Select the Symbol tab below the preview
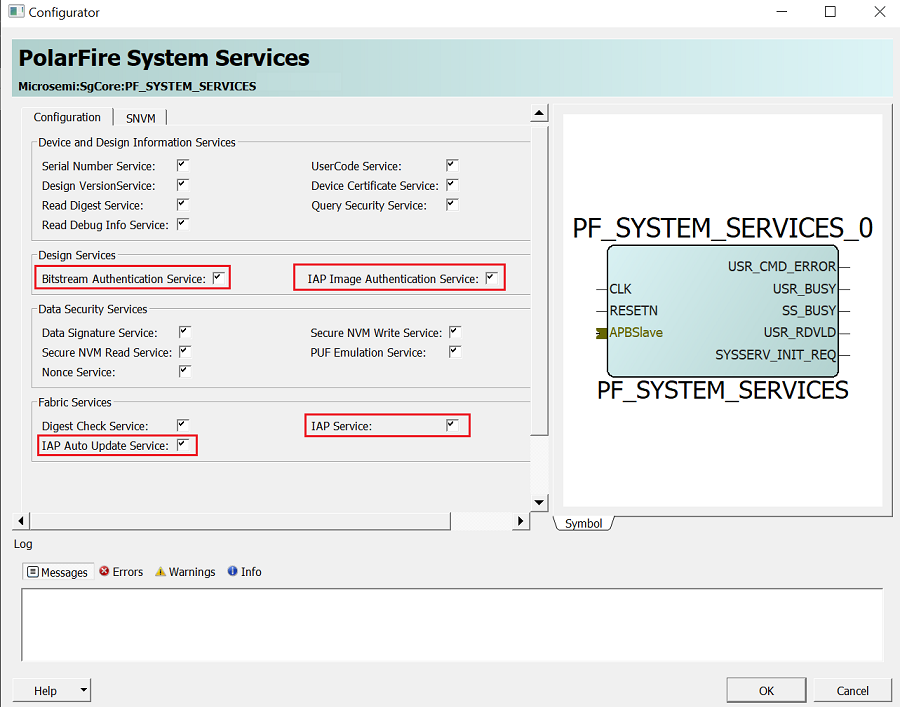Viewport: 900px width, 707px height. pos(583,523)
